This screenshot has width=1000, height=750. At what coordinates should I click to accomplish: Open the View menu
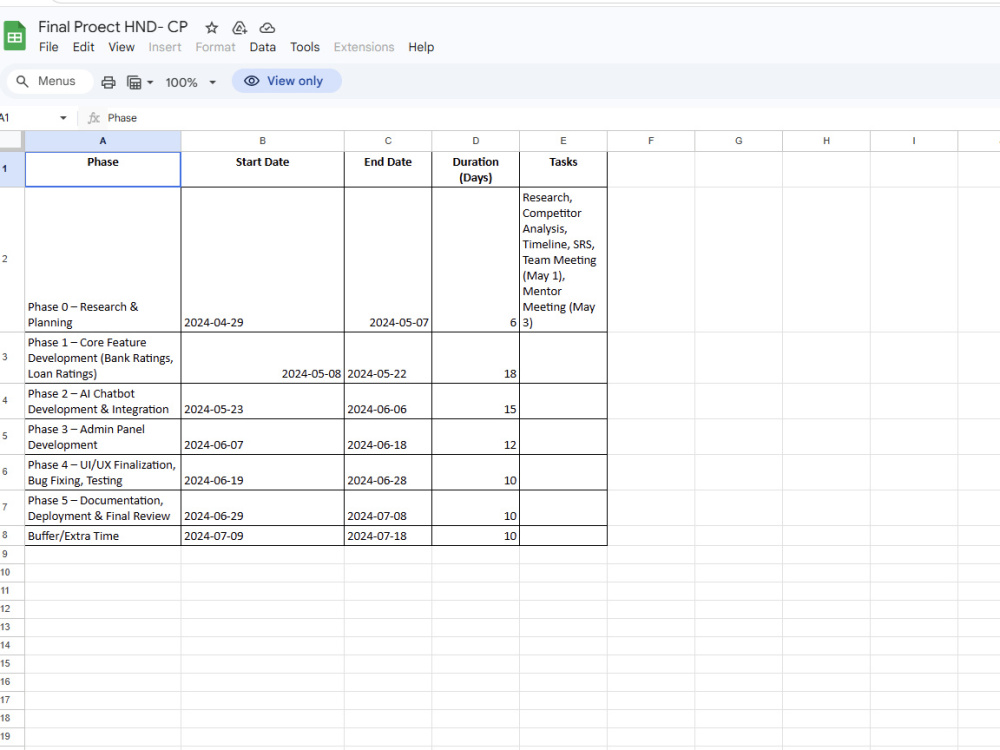pos(121,47)
